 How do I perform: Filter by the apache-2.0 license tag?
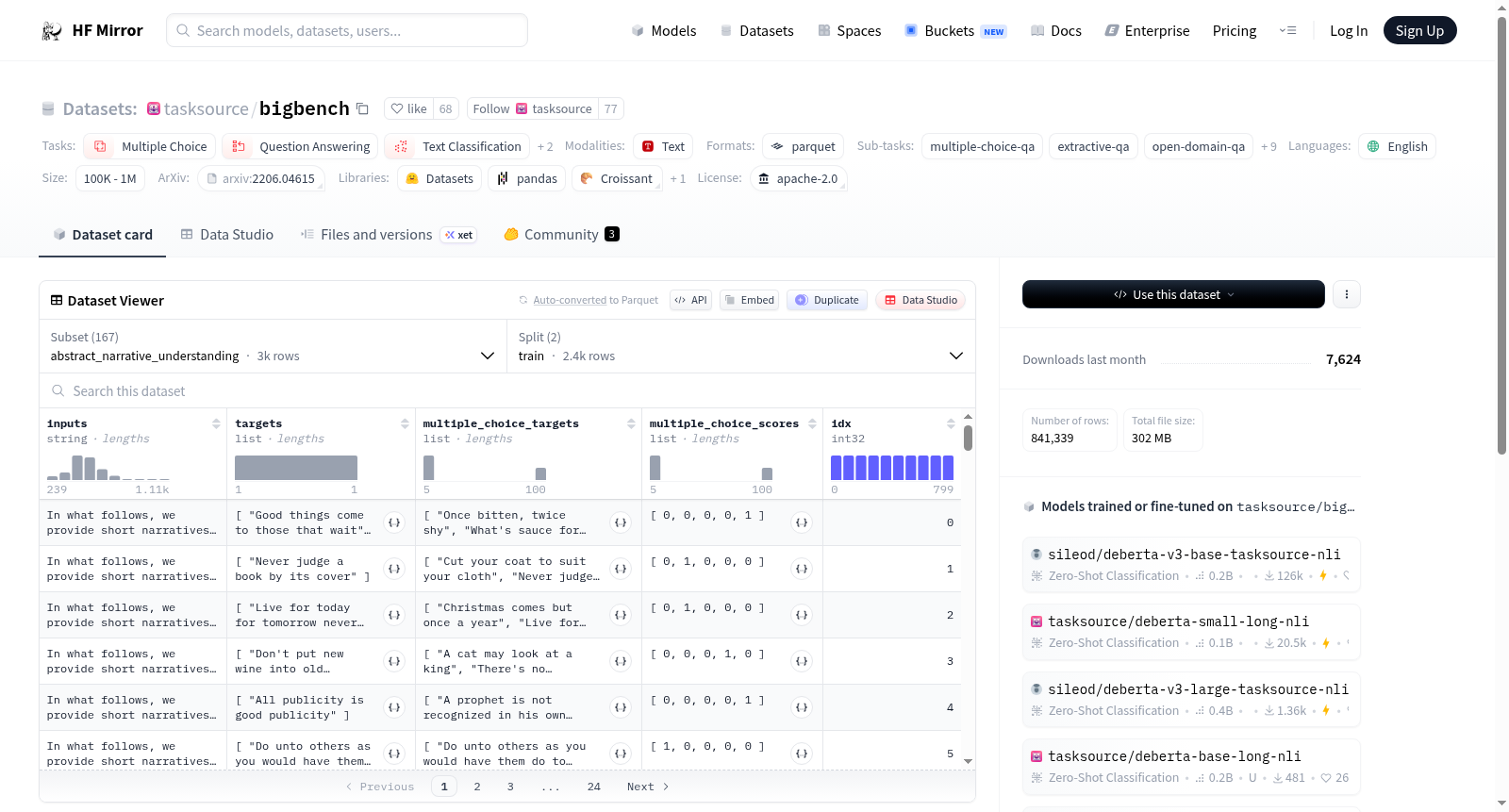tap(798, 178)
